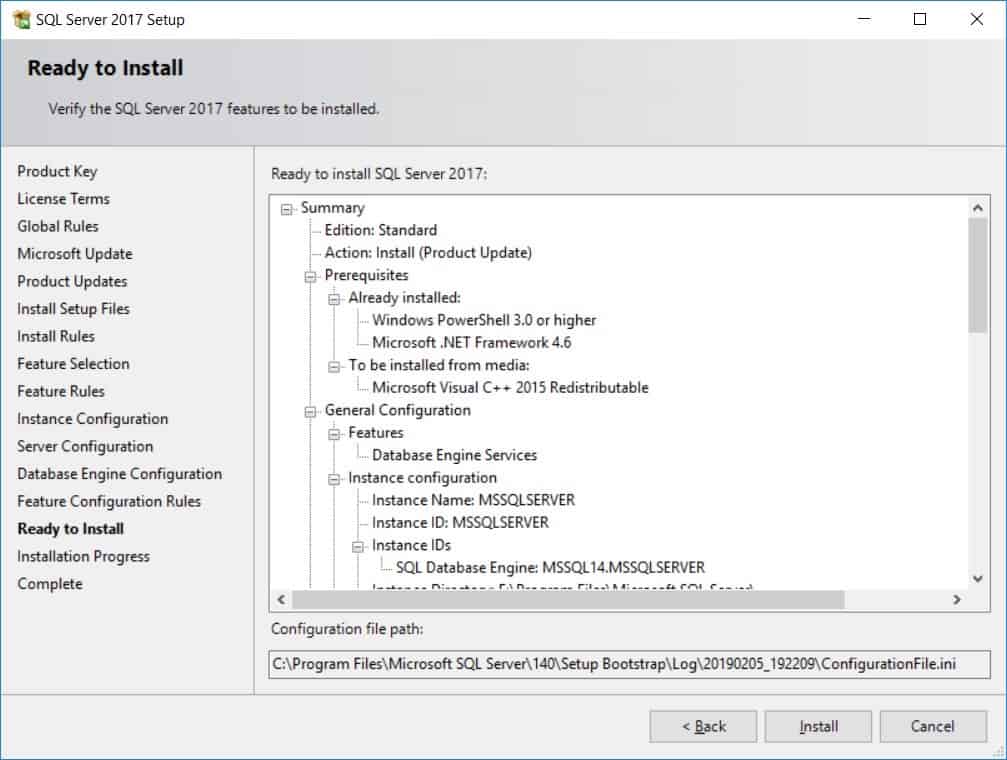Cancel the SQL Server setup
Viewport: 1007px width, 760px height.
click(933, 727)
